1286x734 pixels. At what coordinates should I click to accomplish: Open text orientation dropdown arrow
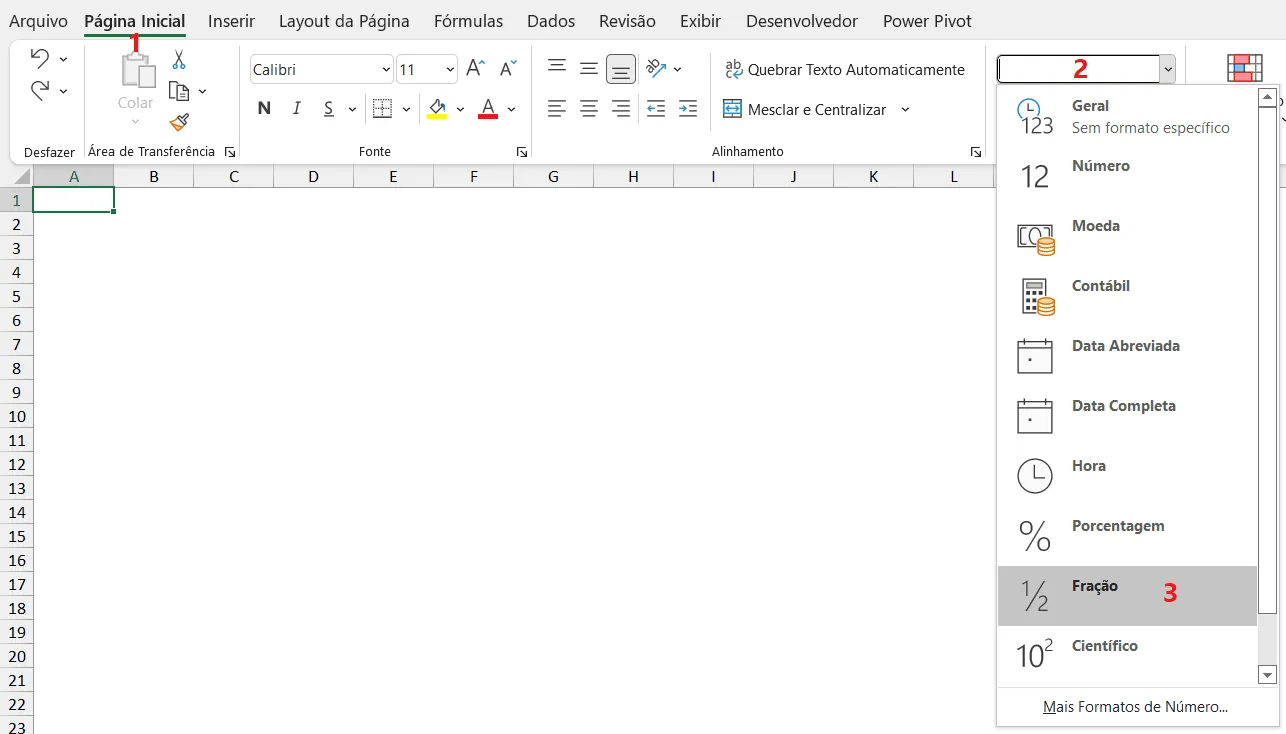[677, 69]
